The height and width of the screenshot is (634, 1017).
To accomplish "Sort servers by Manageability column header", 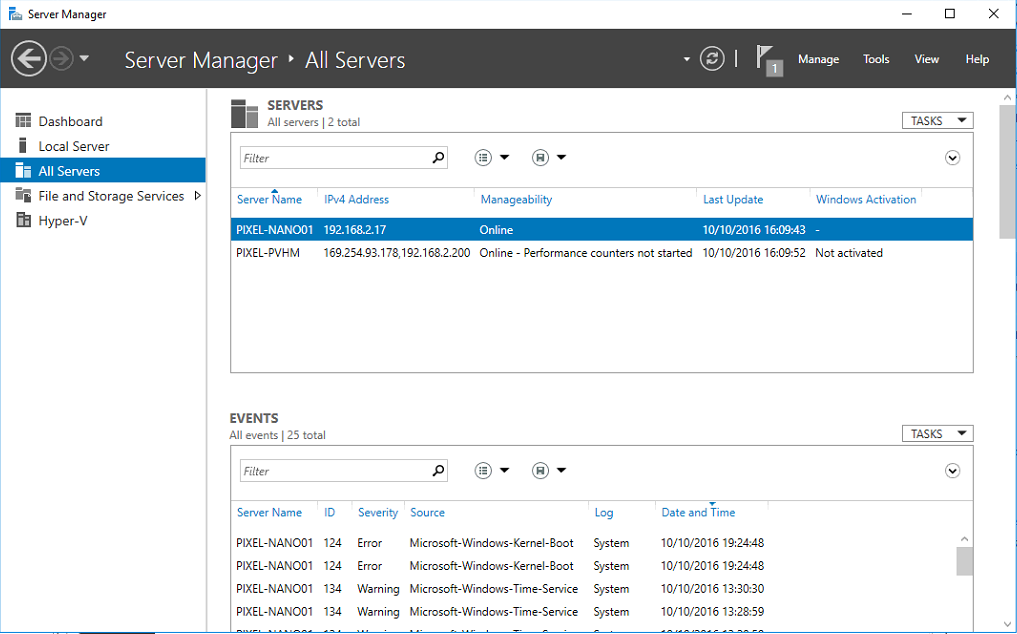I will click(516, 200).
